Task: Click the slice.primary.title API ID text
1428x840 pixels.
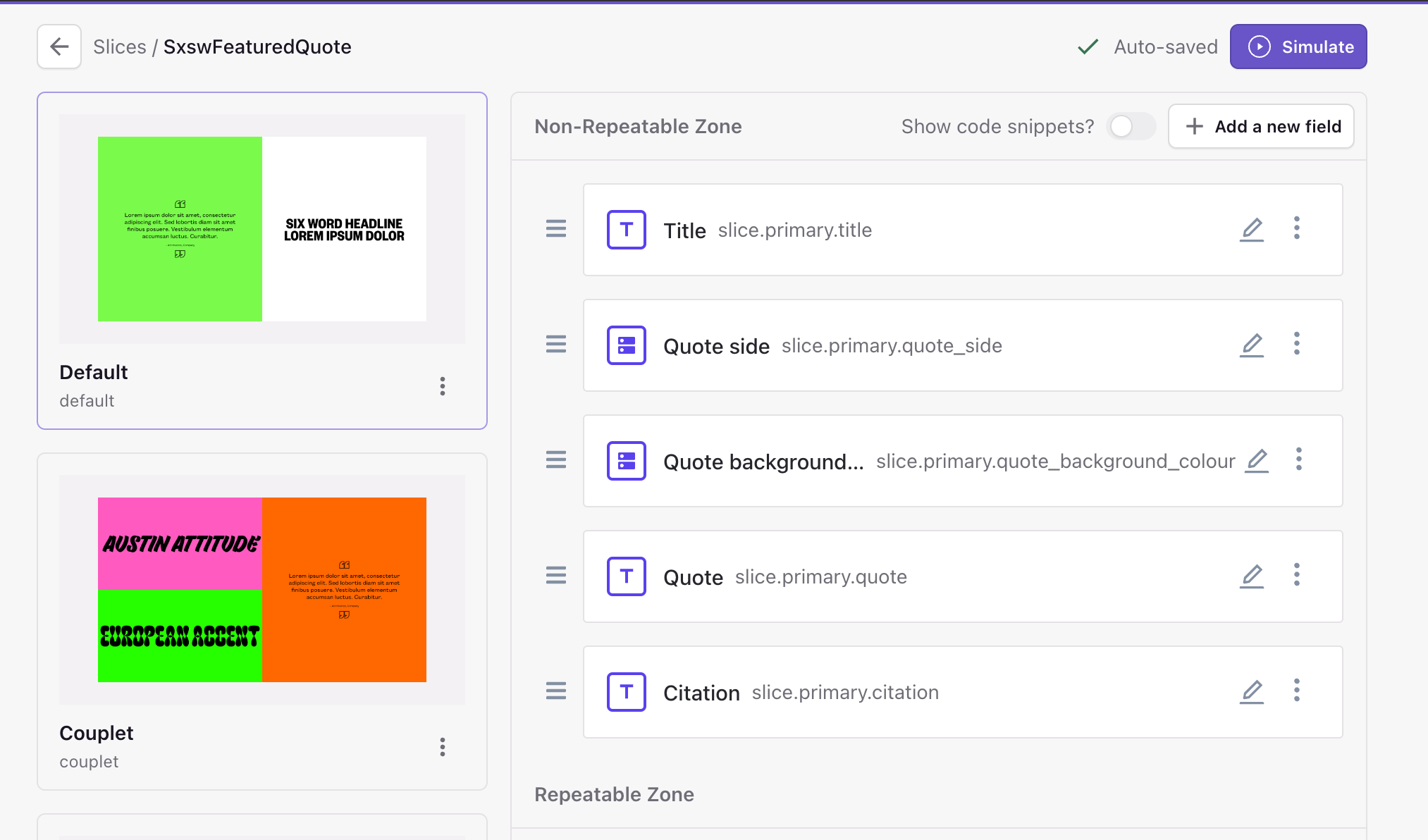Action: point(795,230)
